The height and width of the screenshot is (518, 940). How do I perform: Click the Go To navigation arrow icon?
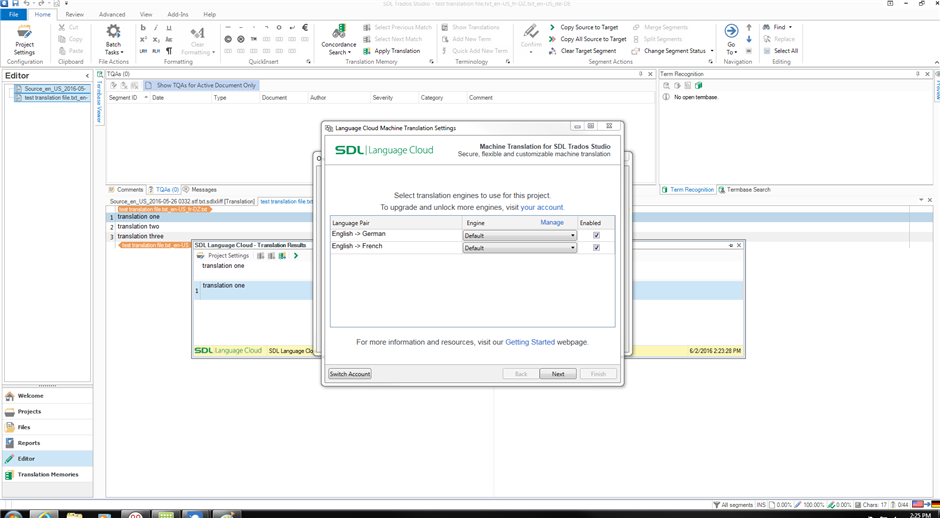(731, 32)
